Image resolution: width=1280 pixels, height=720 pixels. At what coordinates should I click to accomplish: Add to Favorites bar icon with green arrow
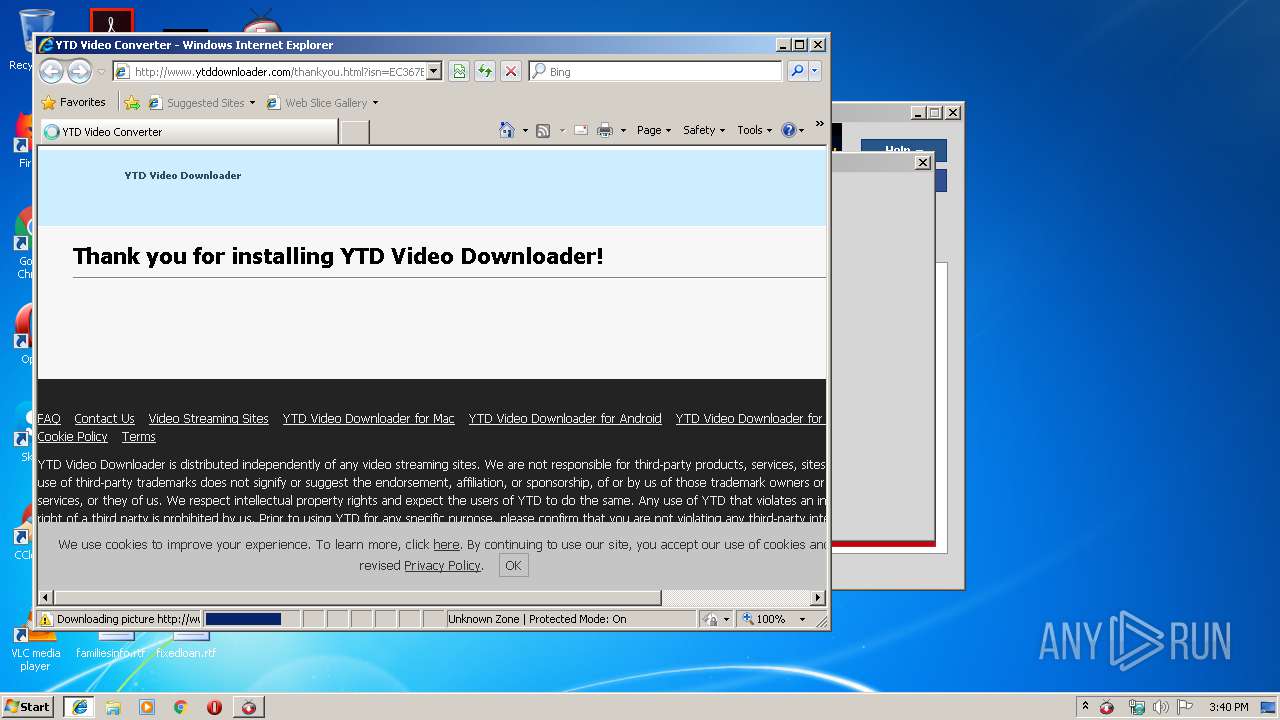(x=132, y=102)
